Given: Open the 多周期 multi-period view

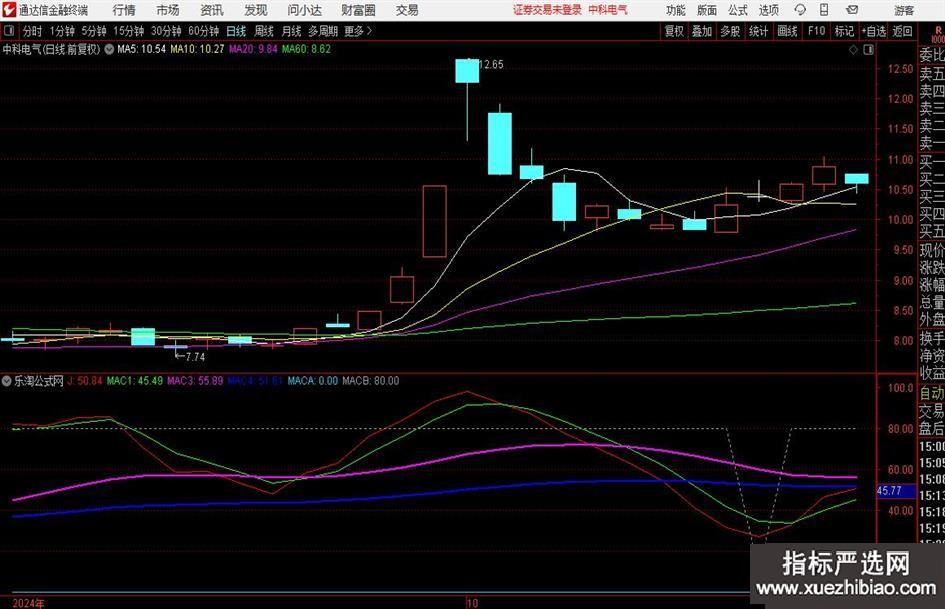Looking at the screenshot, I should coord(323,31).
